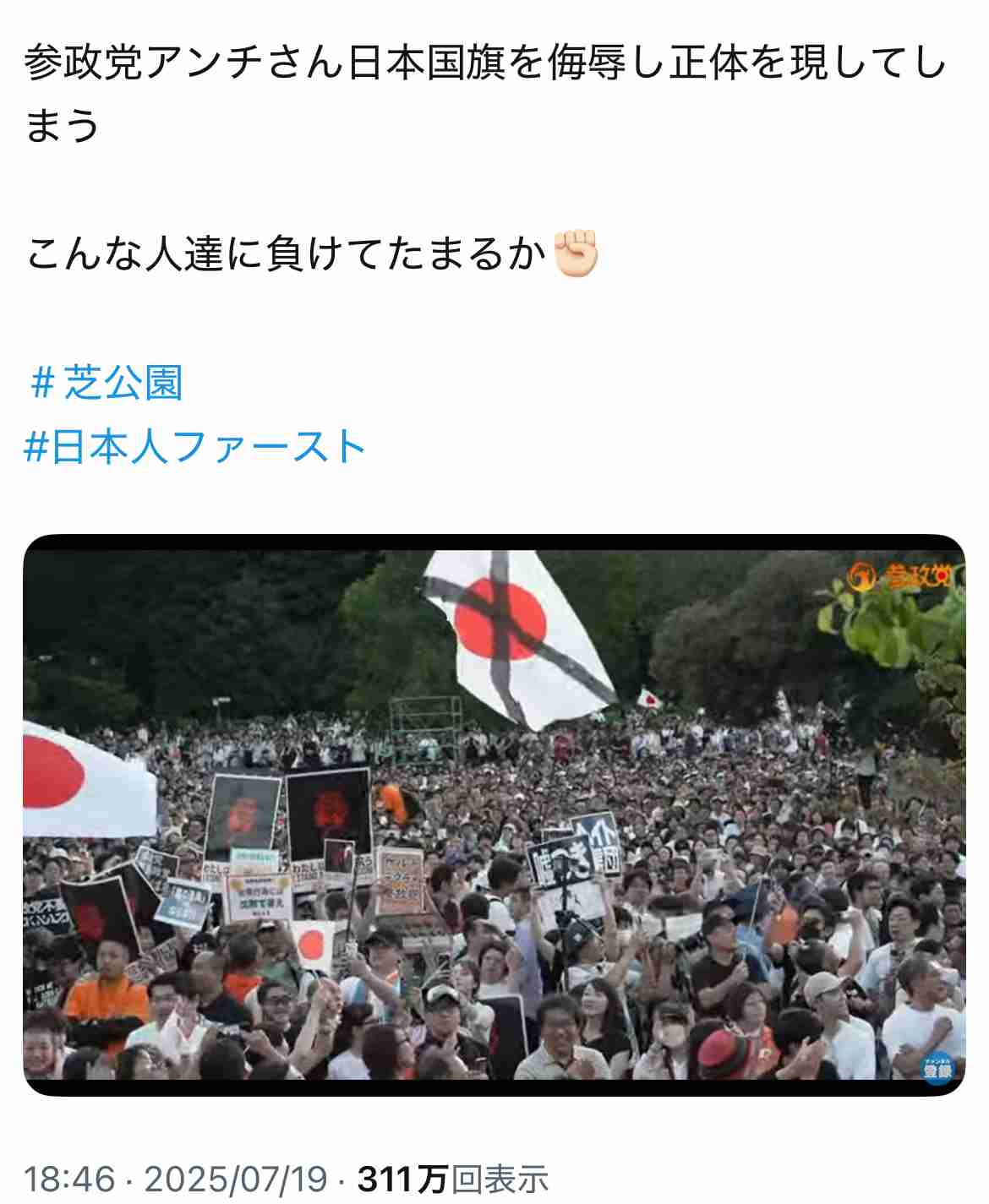The height and width of the screenshot is (1204, 989).
Task: Click the black ヘイト protest sign in crowd
Action: [x=573, y=852]
